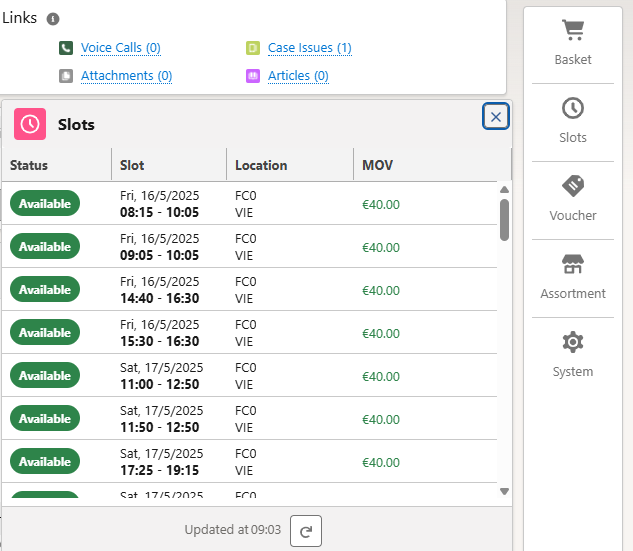Image resolution: width=633 pixels, height=551 pixels.
Task: Click the scrollbar up arrow
Action: [x=504, y=189]
